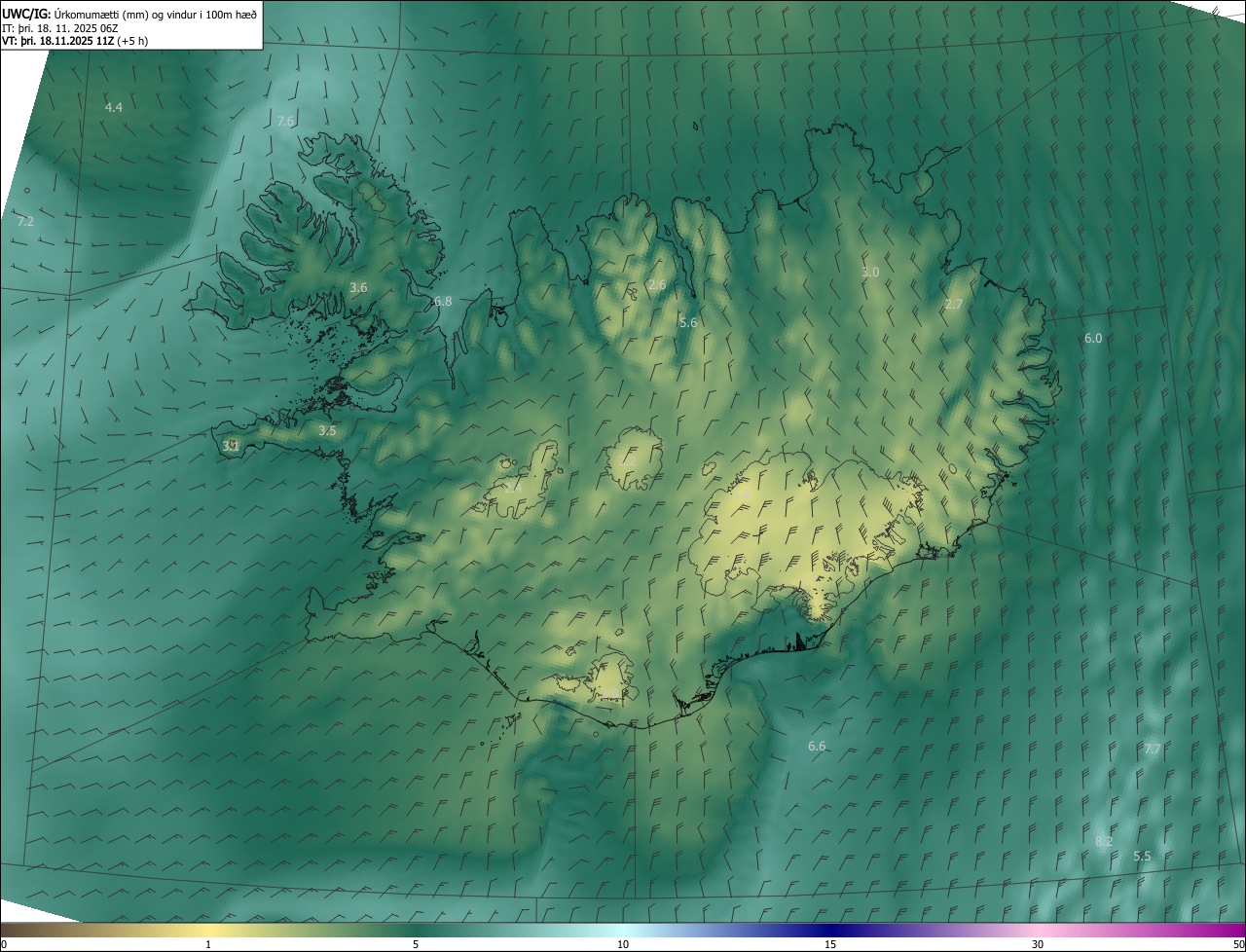This screenshot has height=952, width=1246.
Task: Click the 6.0 value label
Action: click(1093, 339)
